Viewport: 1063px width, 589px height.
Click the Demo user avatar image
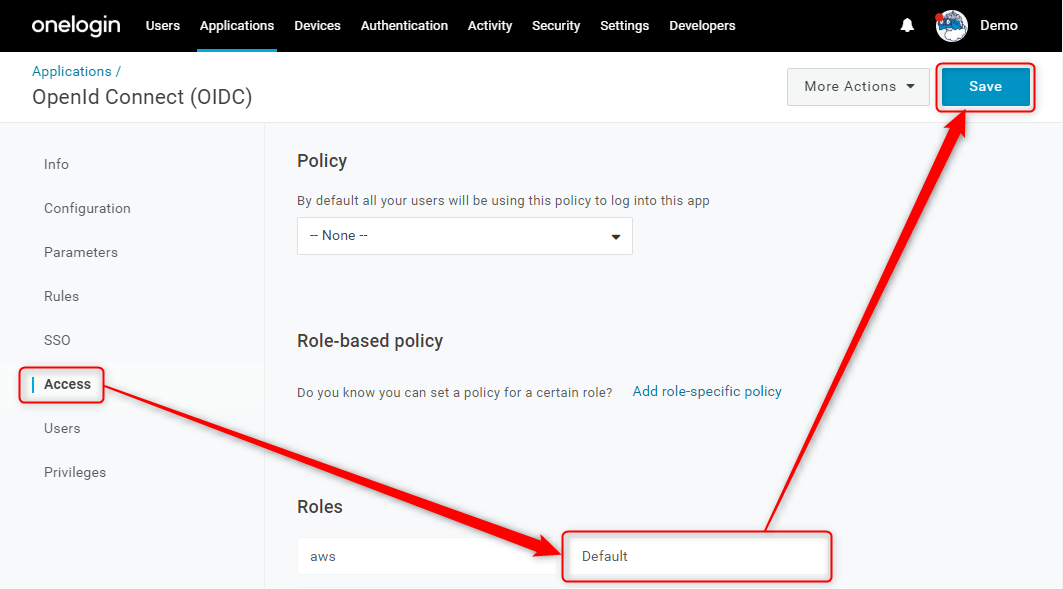pos(952,26)
